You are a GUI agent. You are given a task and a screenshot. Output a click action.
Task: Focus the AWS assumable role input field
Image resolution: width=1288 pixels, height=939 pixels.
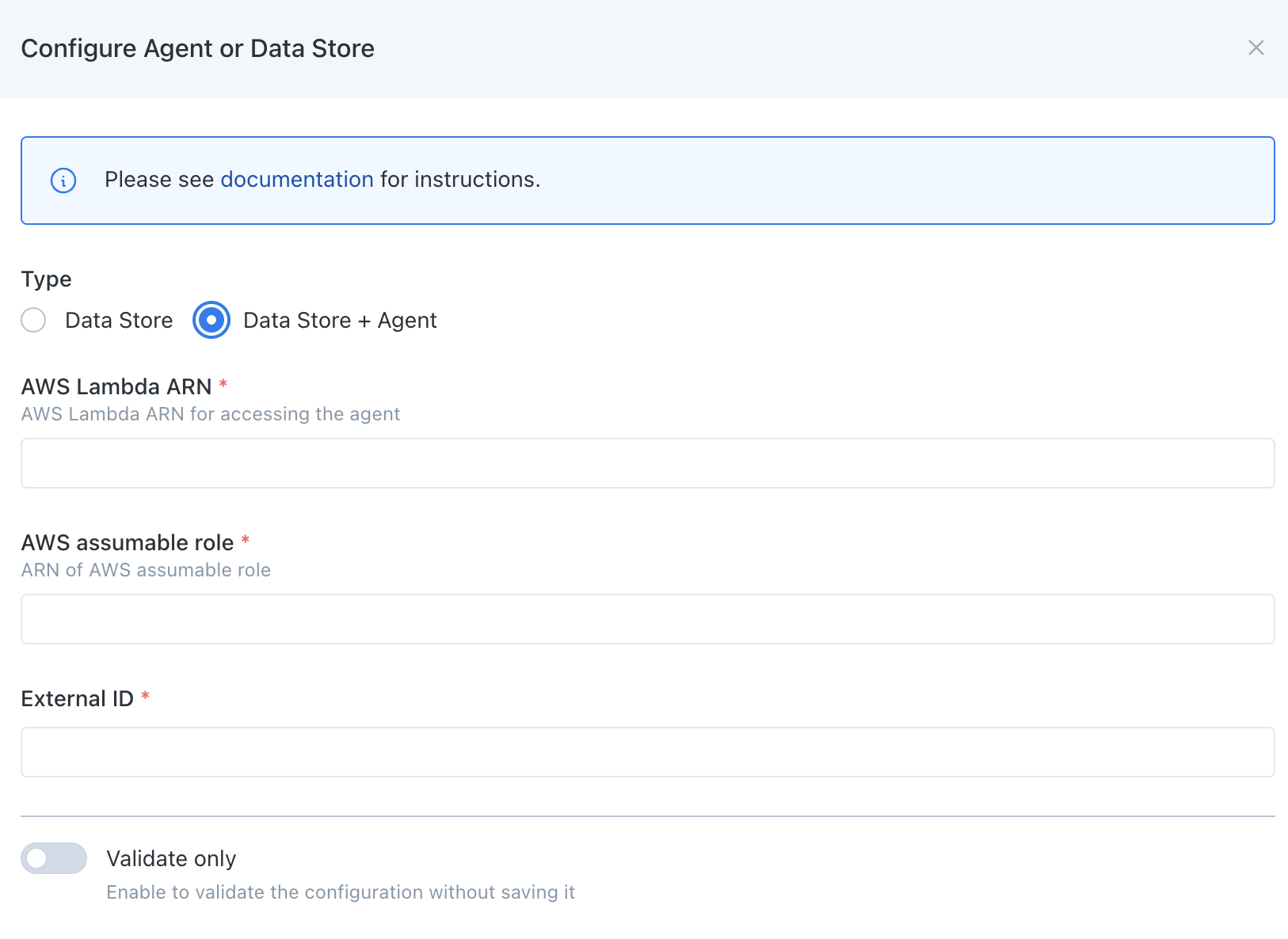pyautogui.click(x=647, y=619)
